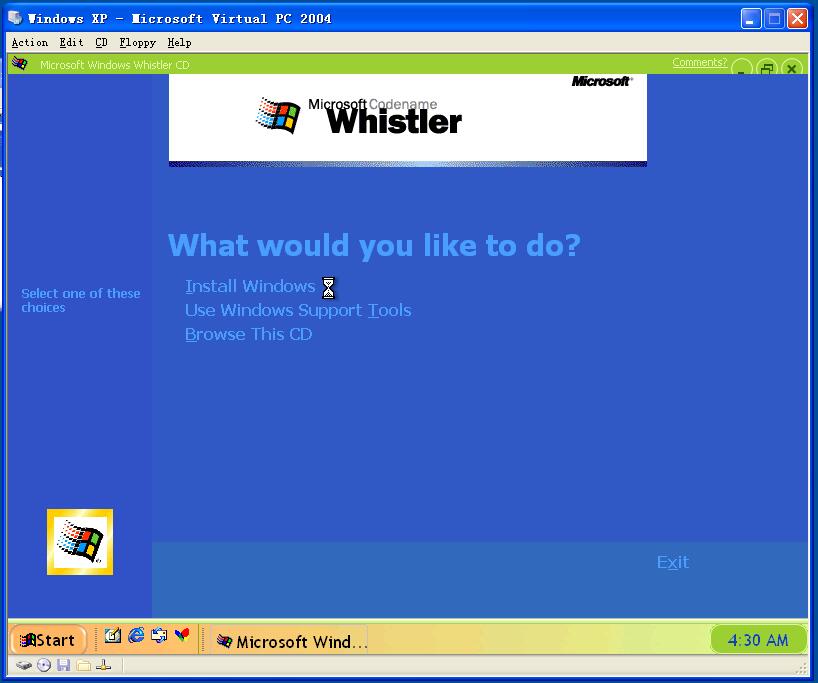Click the Whistler banner image

(x=407, y=120)
